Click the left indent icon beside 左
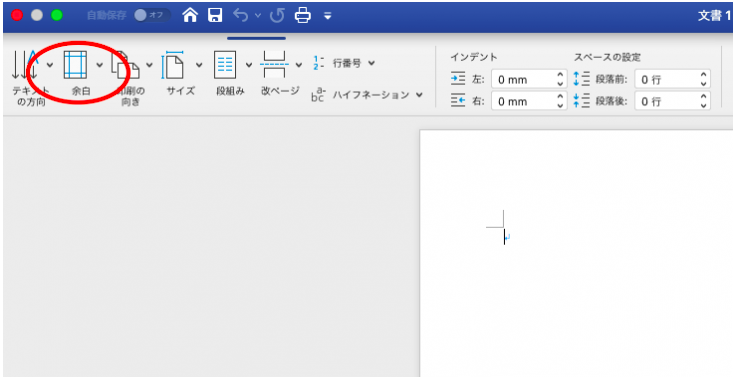 [458, 79]
